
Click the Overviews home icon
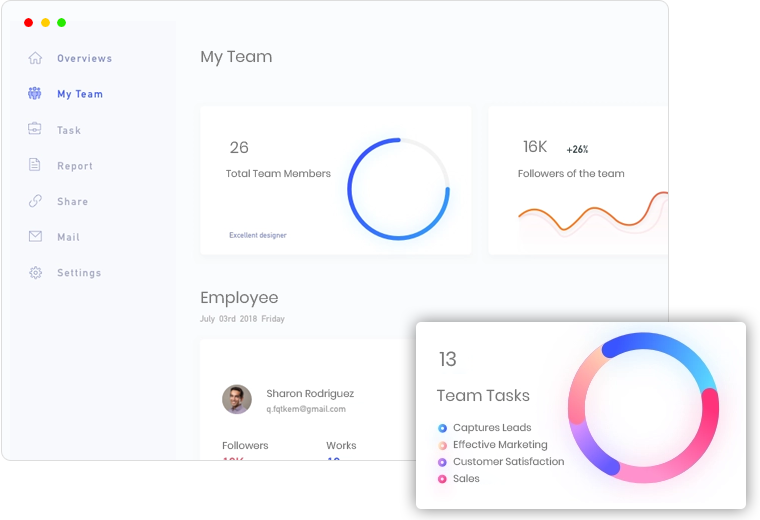35,58
